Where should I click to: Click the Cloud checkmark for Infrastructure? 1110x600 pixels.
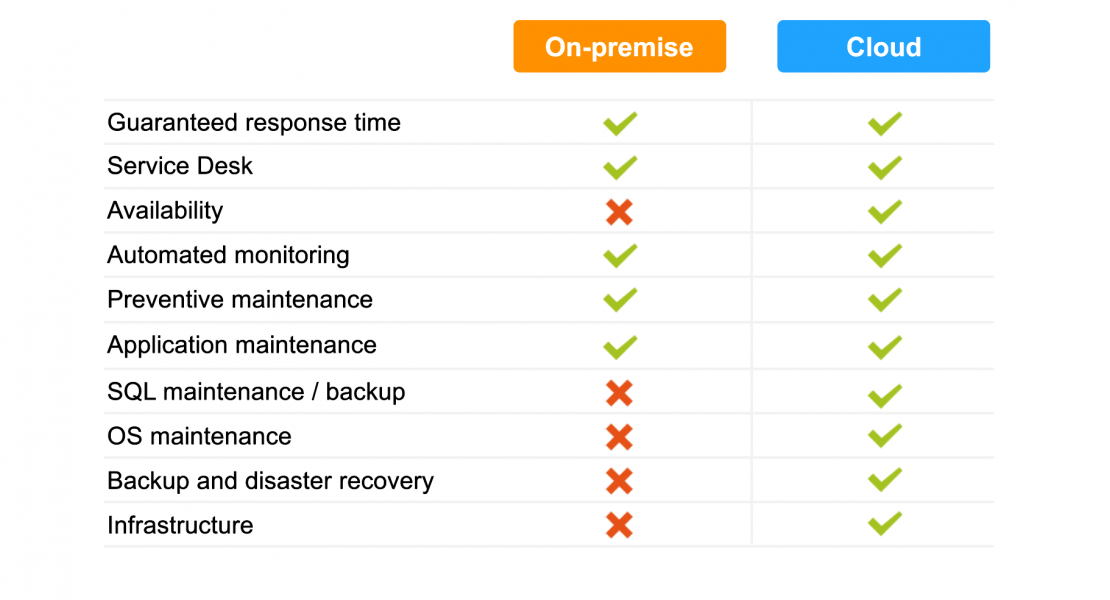(x=885, y=524)
